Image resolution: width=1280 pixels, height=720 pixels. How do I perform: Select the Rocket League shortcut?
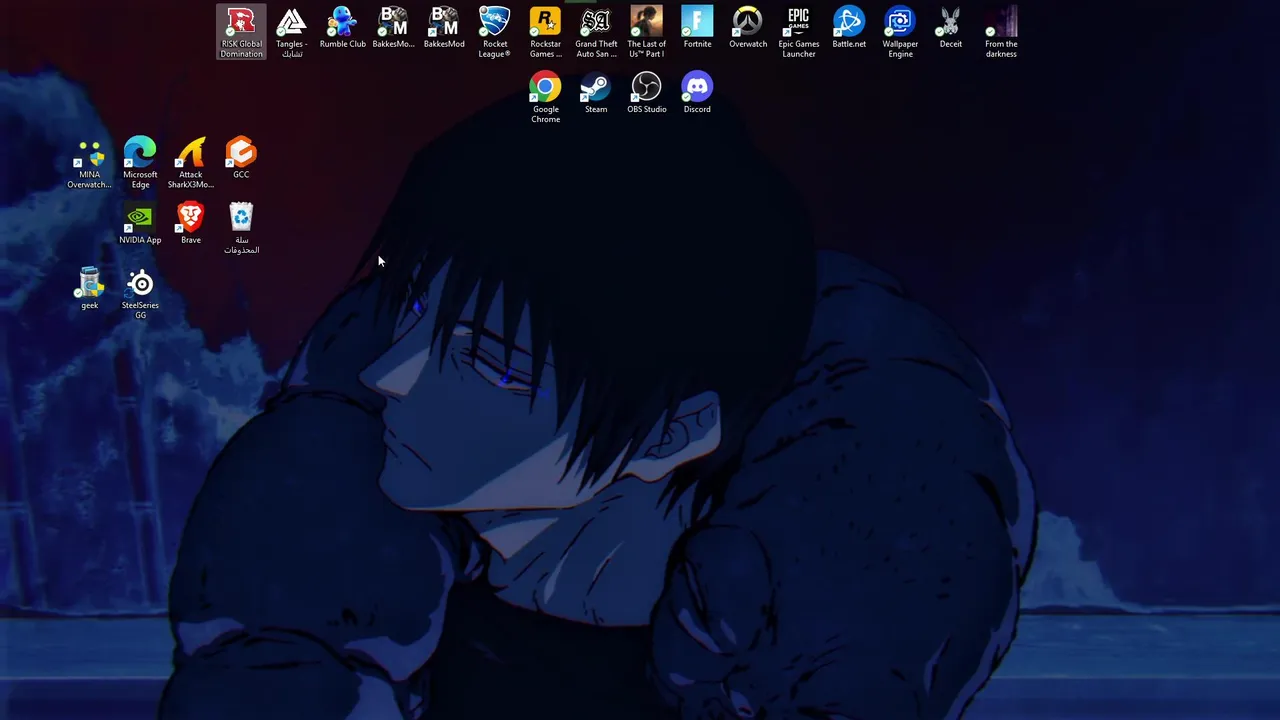(x=495, y=32)
